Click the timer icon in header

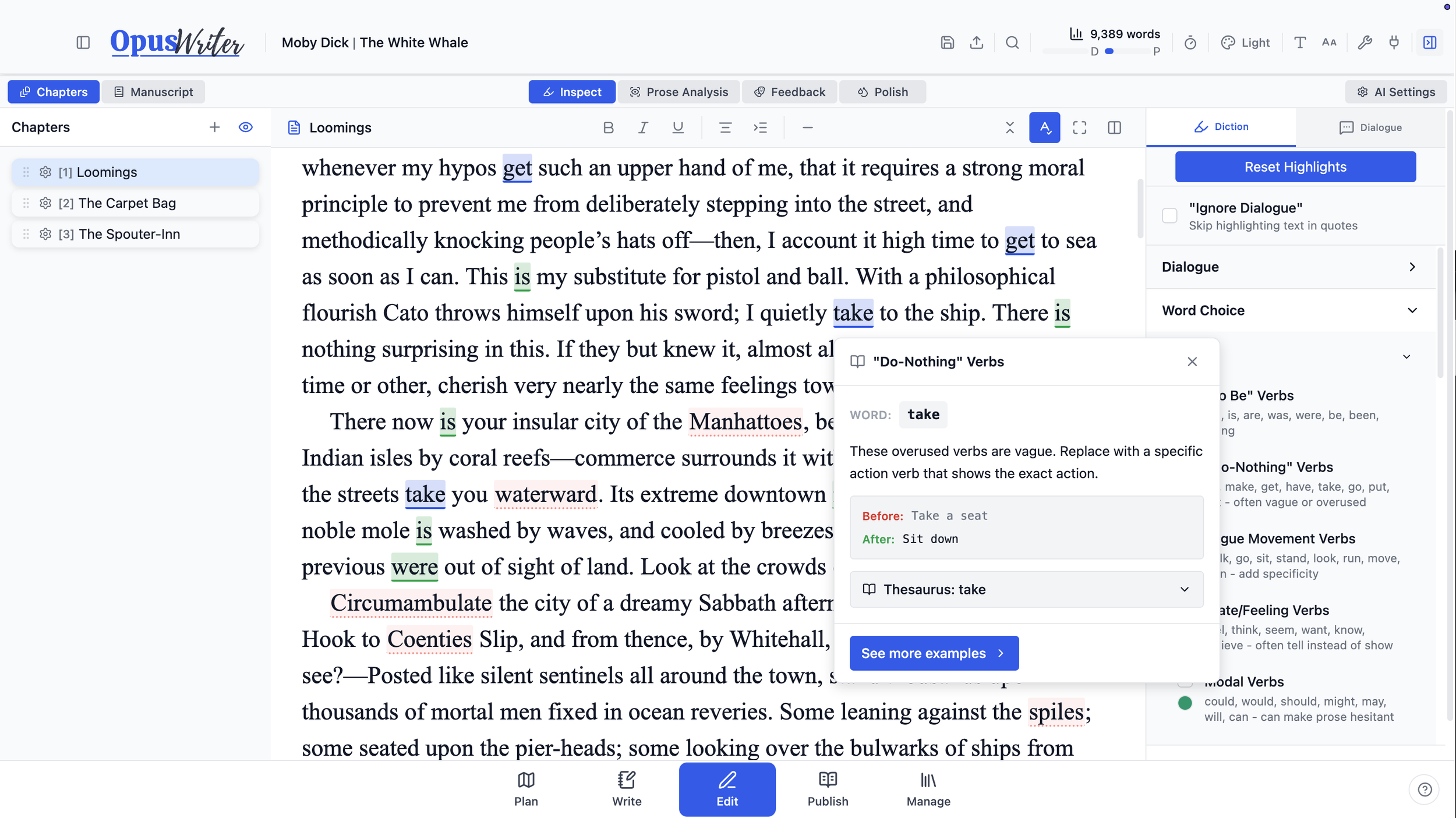pos(1190,43)
